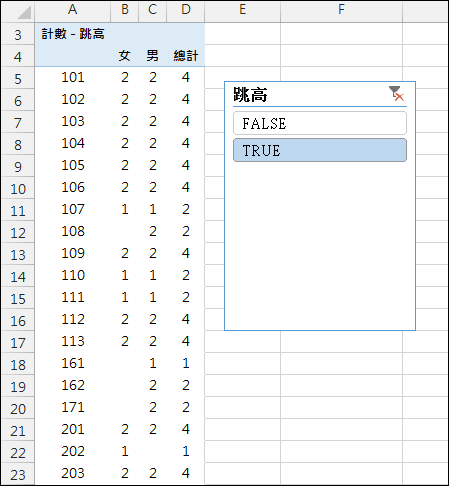Click the 男 column label cell
This screenshot has height=486, width=449.
coord(153,56)
